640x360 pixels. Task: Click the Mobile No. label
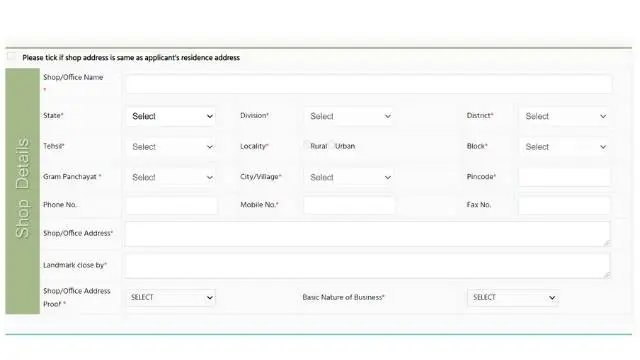click(x=259, y=205)
